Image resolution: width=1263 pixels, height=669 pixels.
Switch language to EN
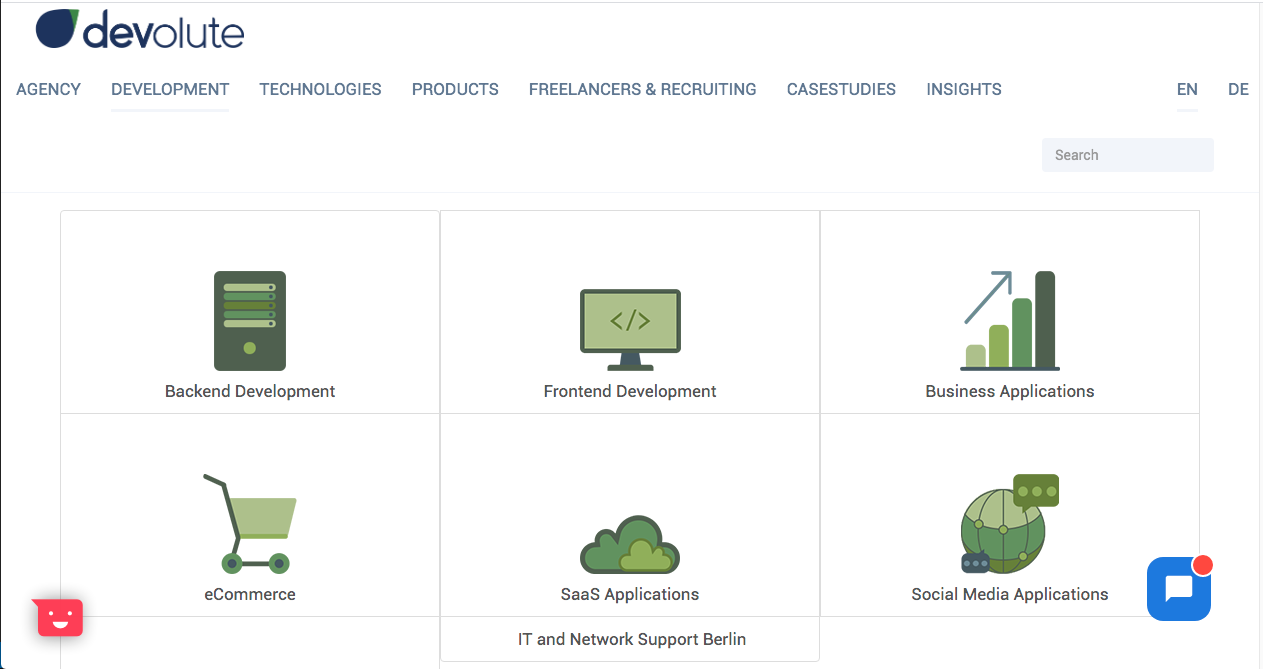point(1187,89)
